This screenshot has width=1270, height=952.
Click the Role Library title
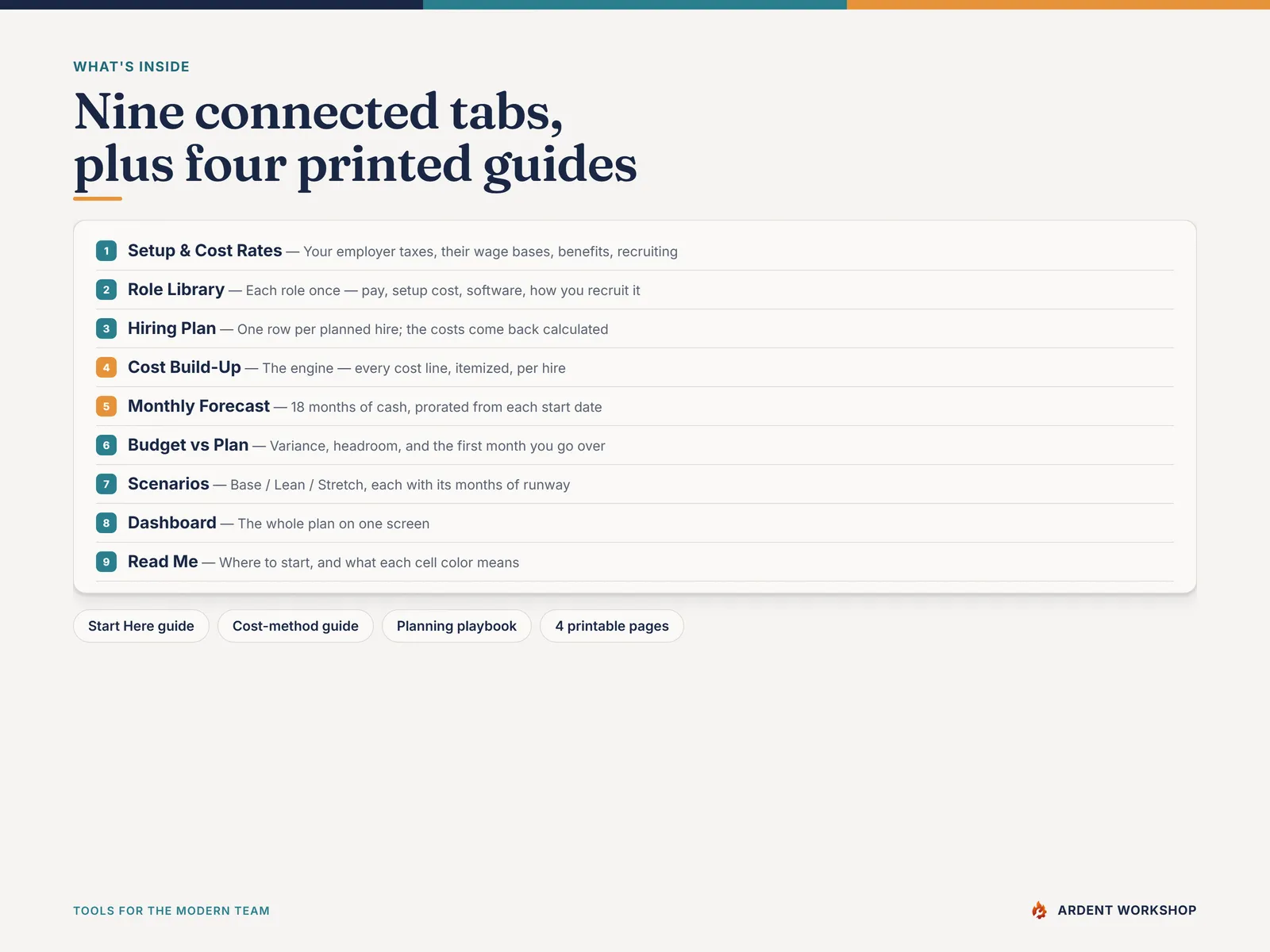[x=176, y=290]
